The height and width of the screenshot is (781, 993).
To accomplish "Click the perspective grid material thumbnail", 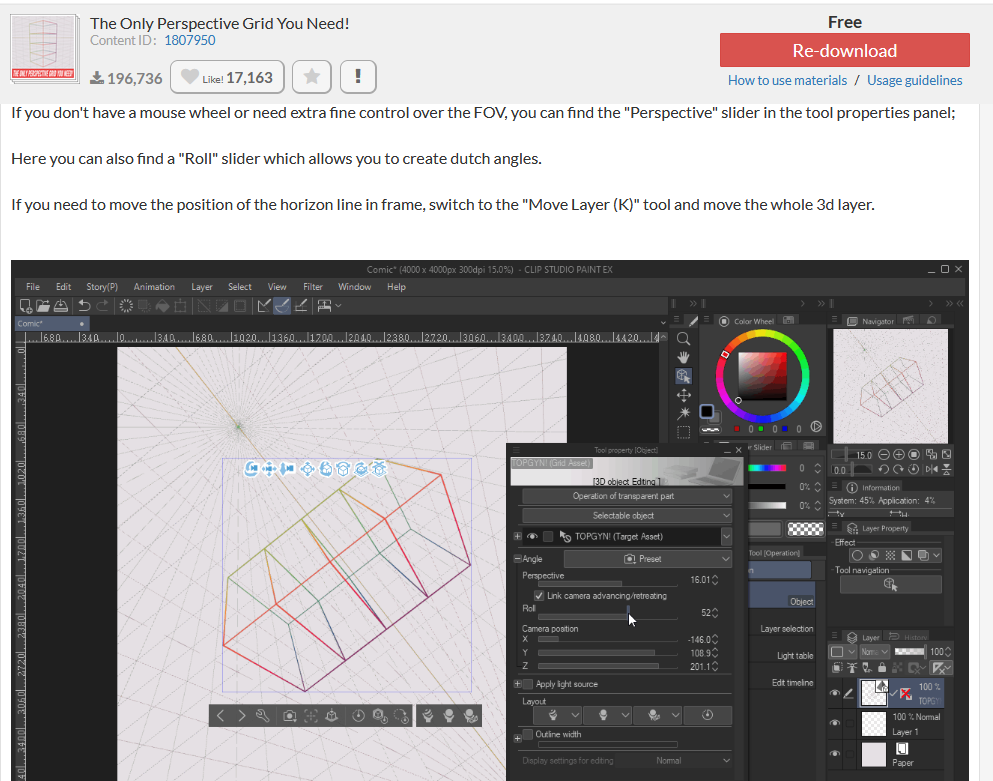I will 44,49.
